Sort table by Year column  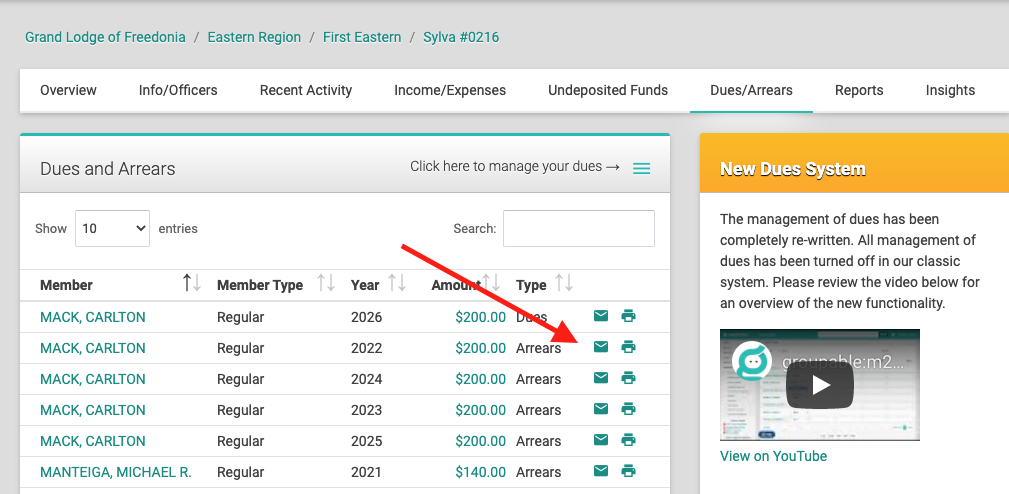397,284
